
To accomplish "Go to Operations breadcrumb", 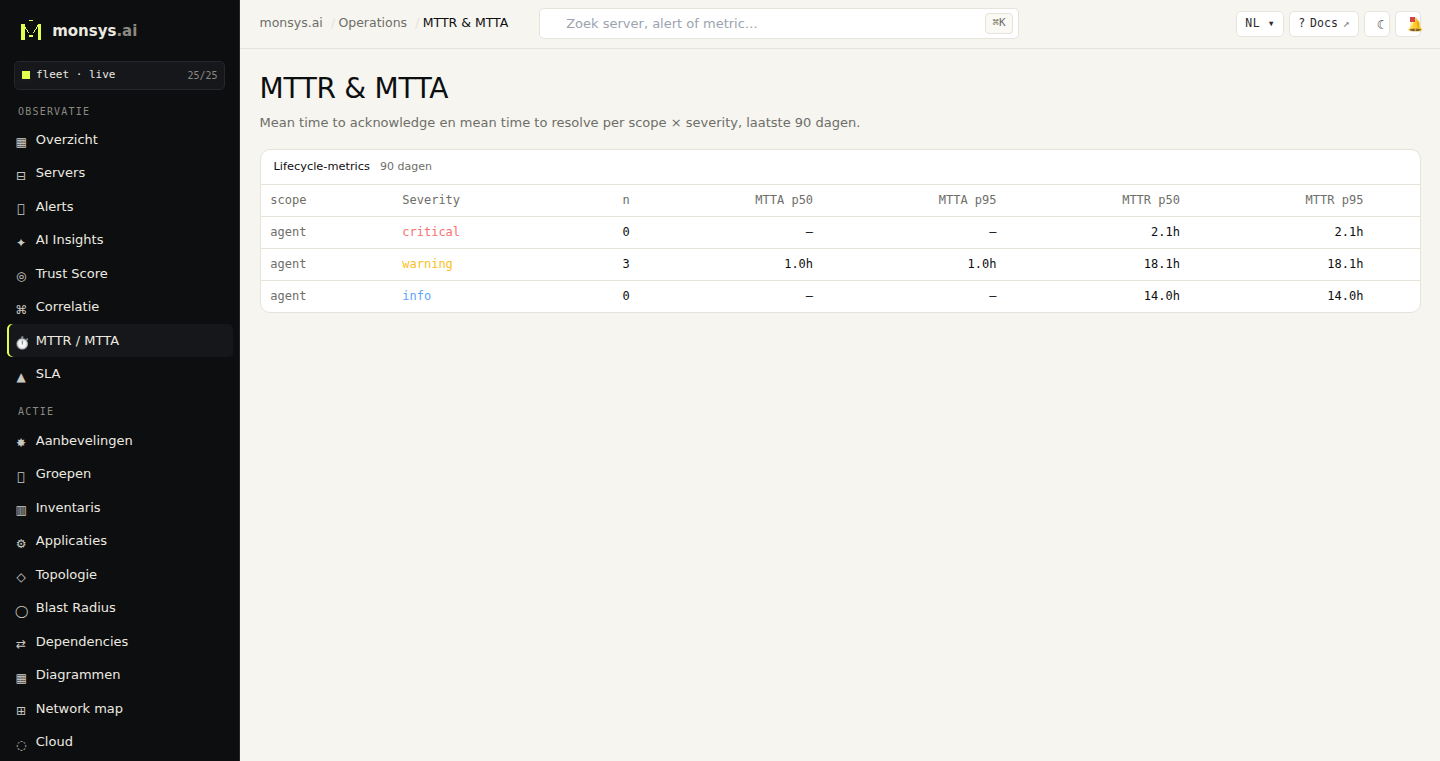I will click(372, 22).
